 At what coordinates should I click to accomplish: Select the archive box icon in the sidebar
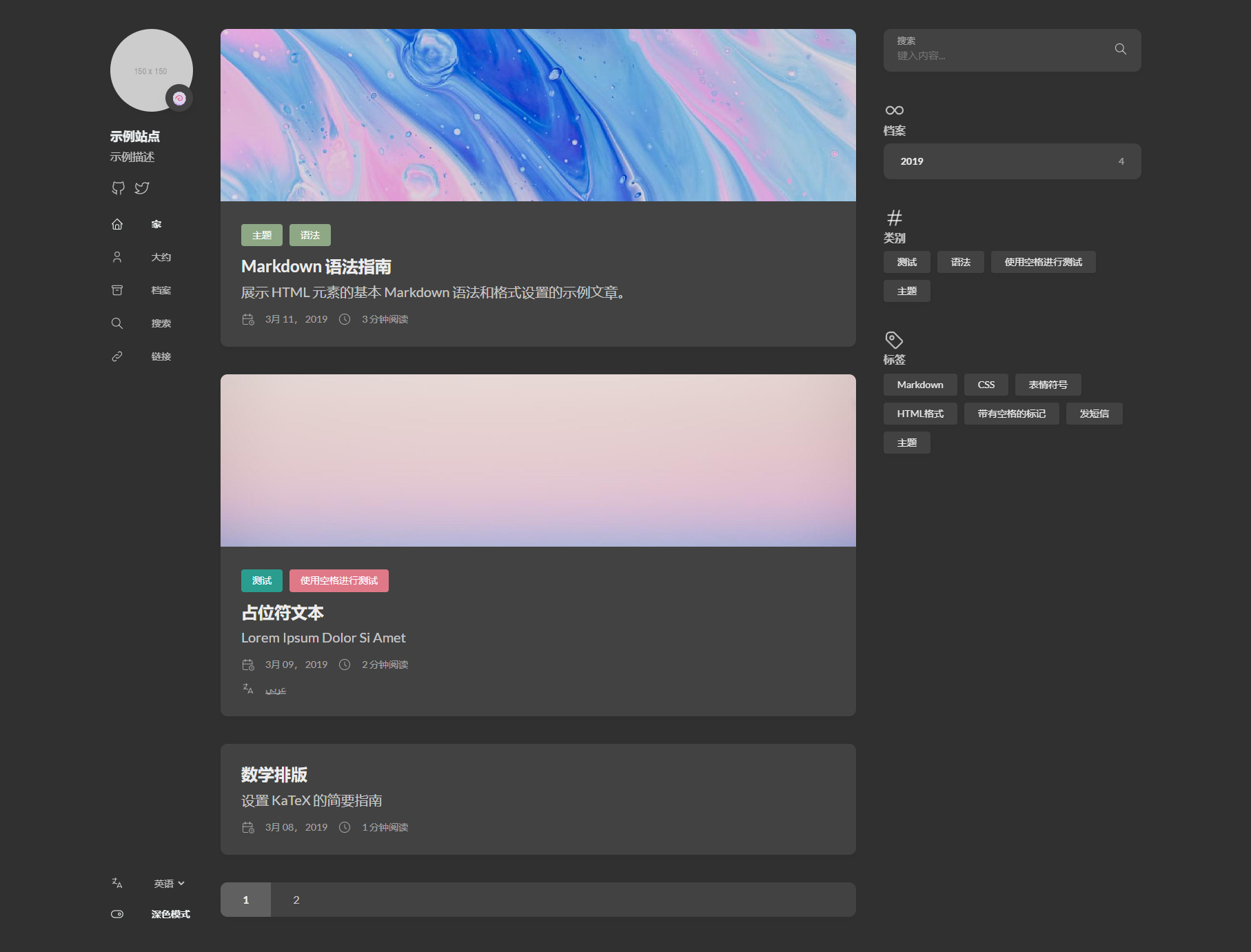[x=117, y=290]
